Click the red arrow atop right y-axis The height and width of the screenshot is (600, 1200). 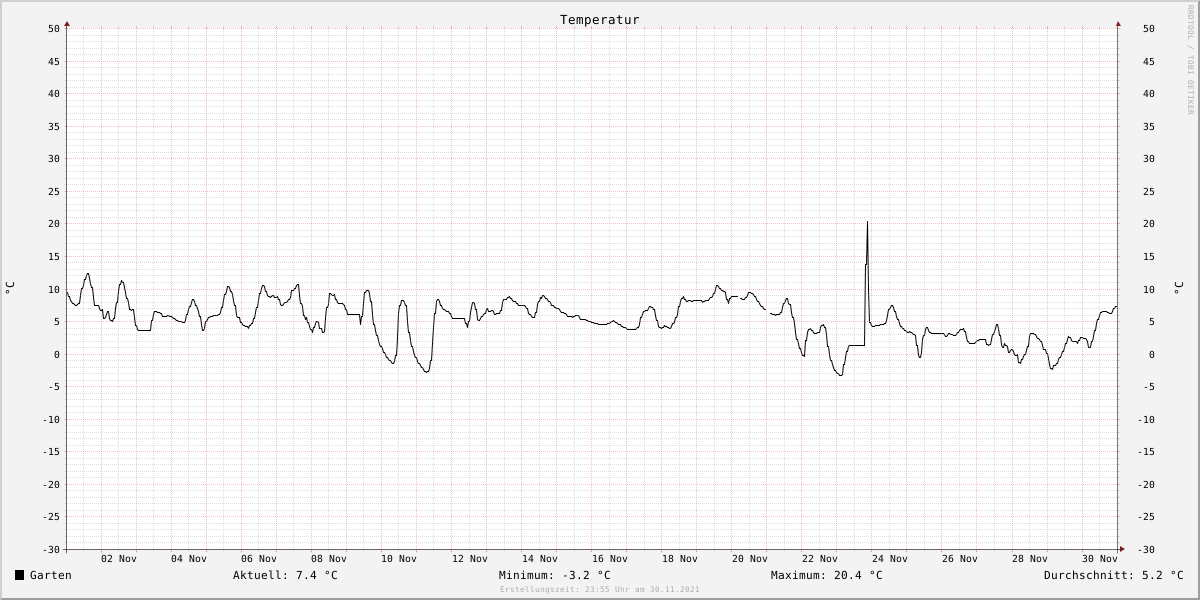coord(1118,22)
